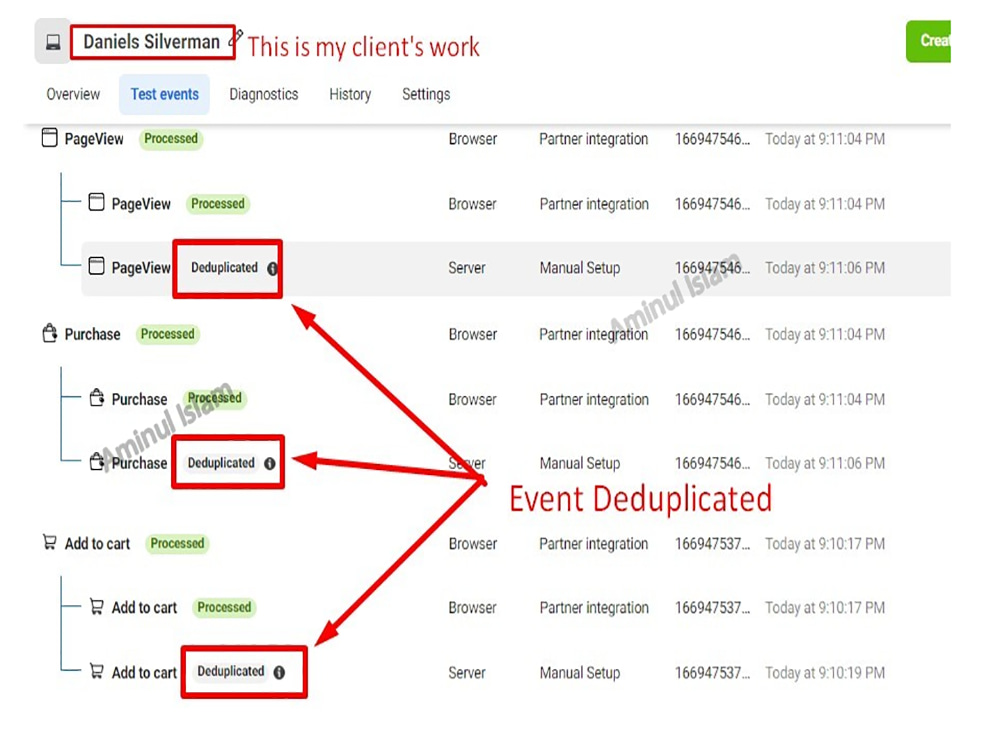This screenshot has width=1000, height=750.
Task: Click the Deduplicated PageView window icon
Action: tap(96, 266)
